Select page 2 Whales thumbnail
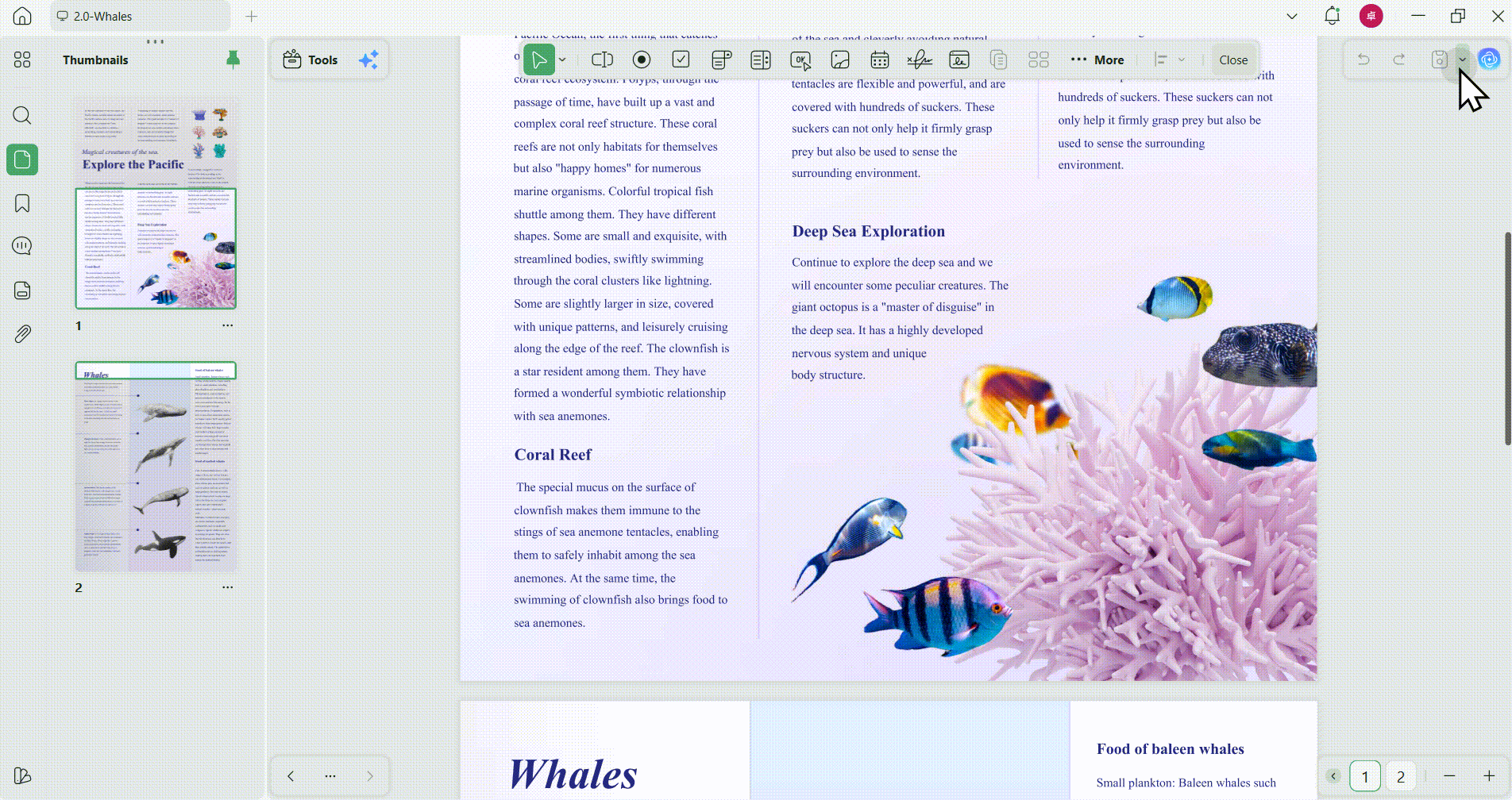 (156, 467)
